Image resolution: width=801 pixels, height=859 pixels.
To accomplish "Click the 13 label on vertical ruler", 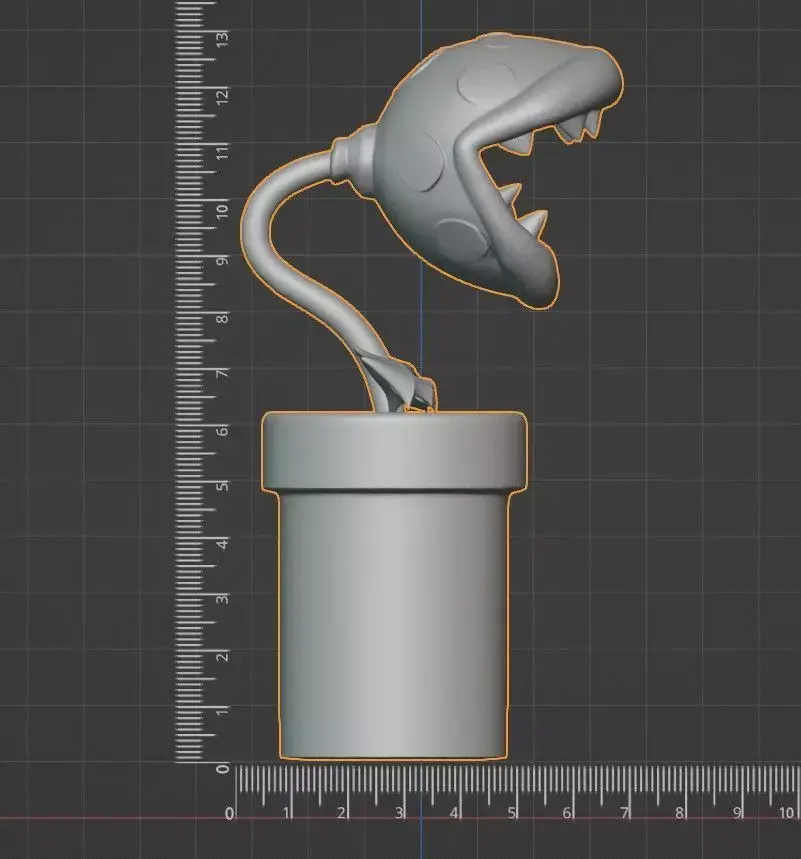I will 222,39.
